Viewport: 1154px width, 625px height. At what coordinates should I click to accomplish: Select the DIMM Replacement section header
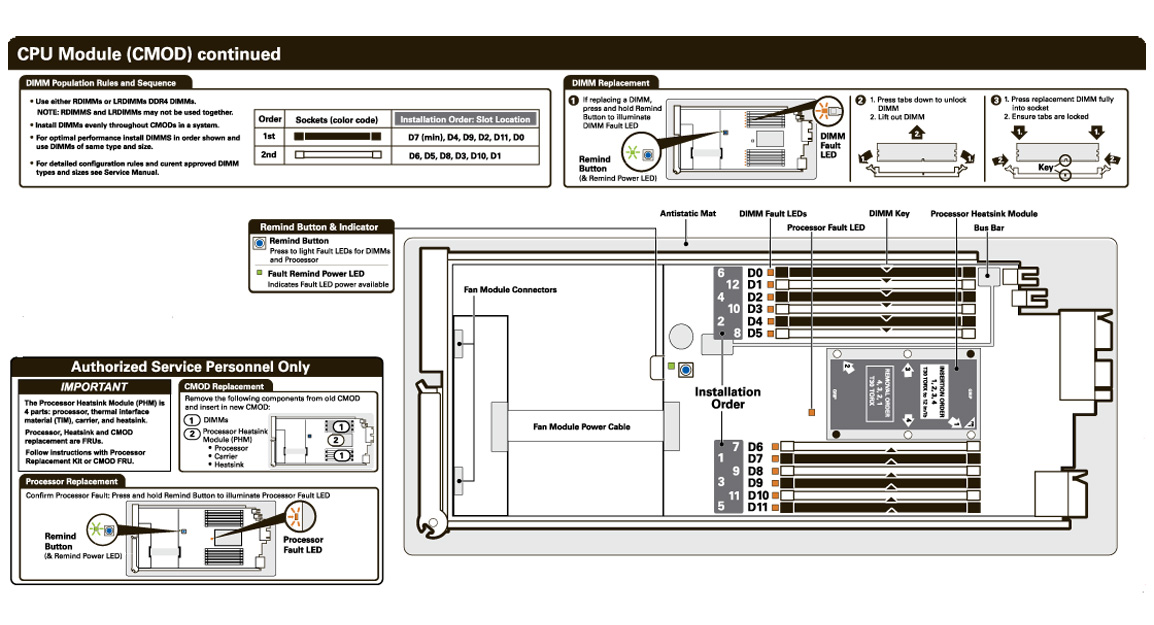coord(610,83)
